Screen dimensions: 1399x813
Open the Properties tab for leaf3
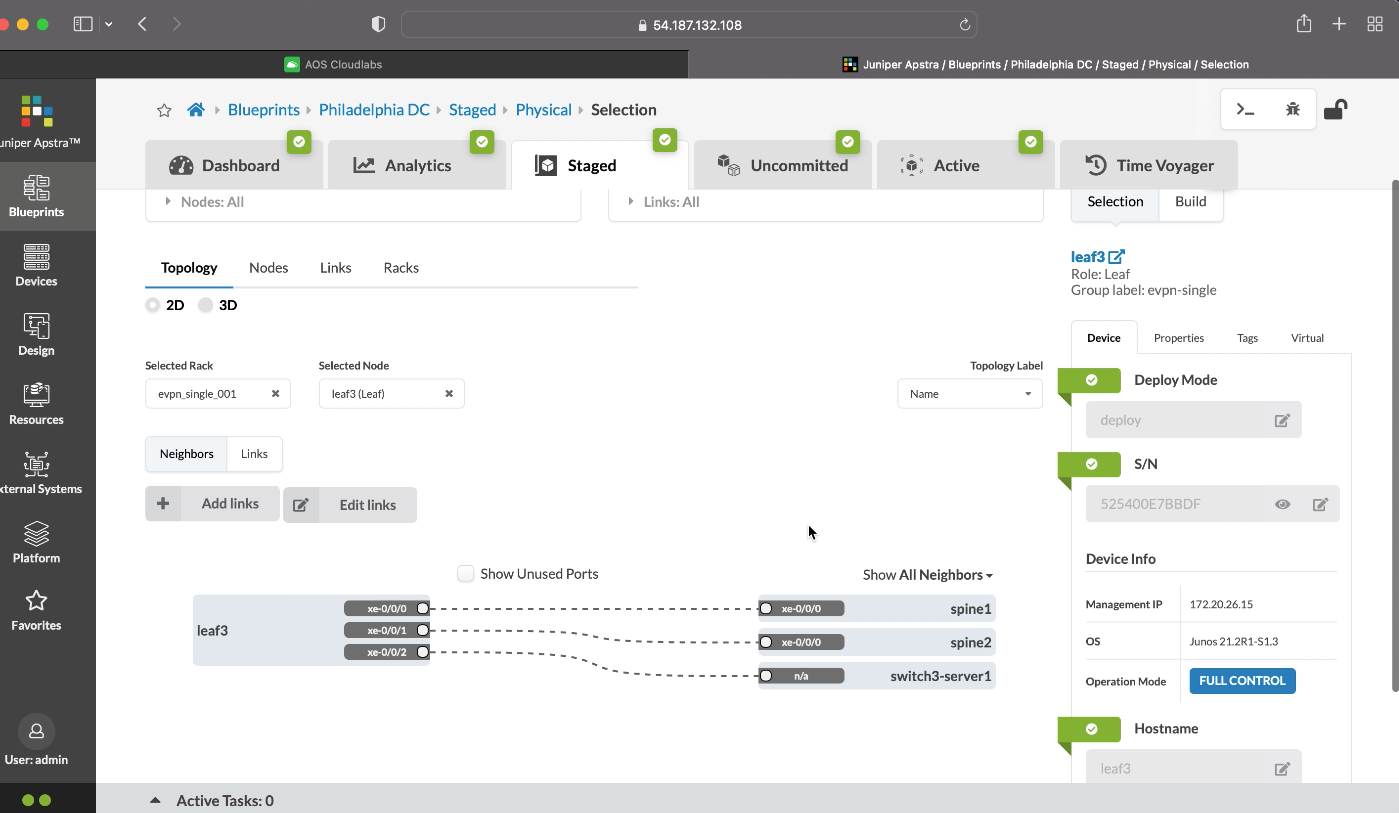pyautogui.click(x=1179, y=338)
